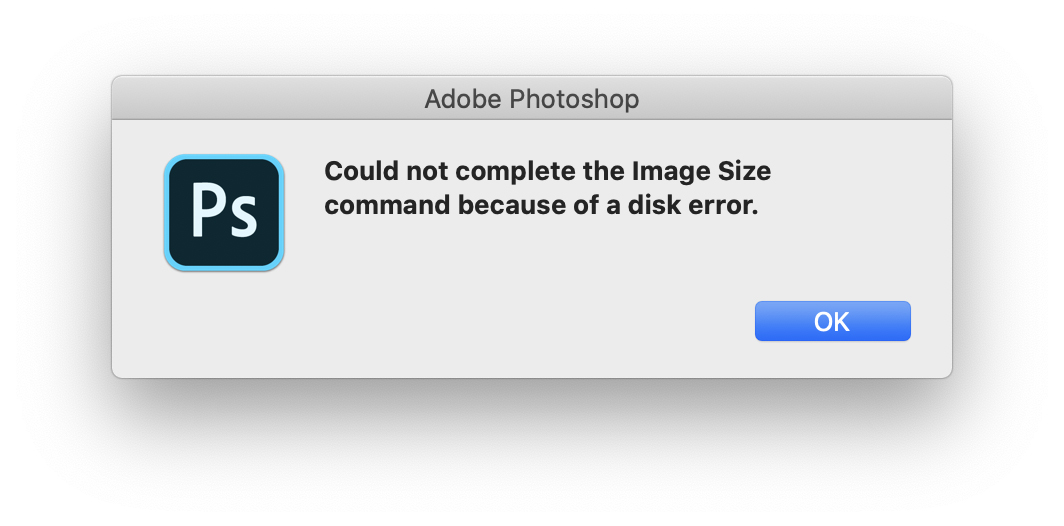Click the Photoshop Ps app icon
Screen dimensions: 1064x526
[224, 213]
